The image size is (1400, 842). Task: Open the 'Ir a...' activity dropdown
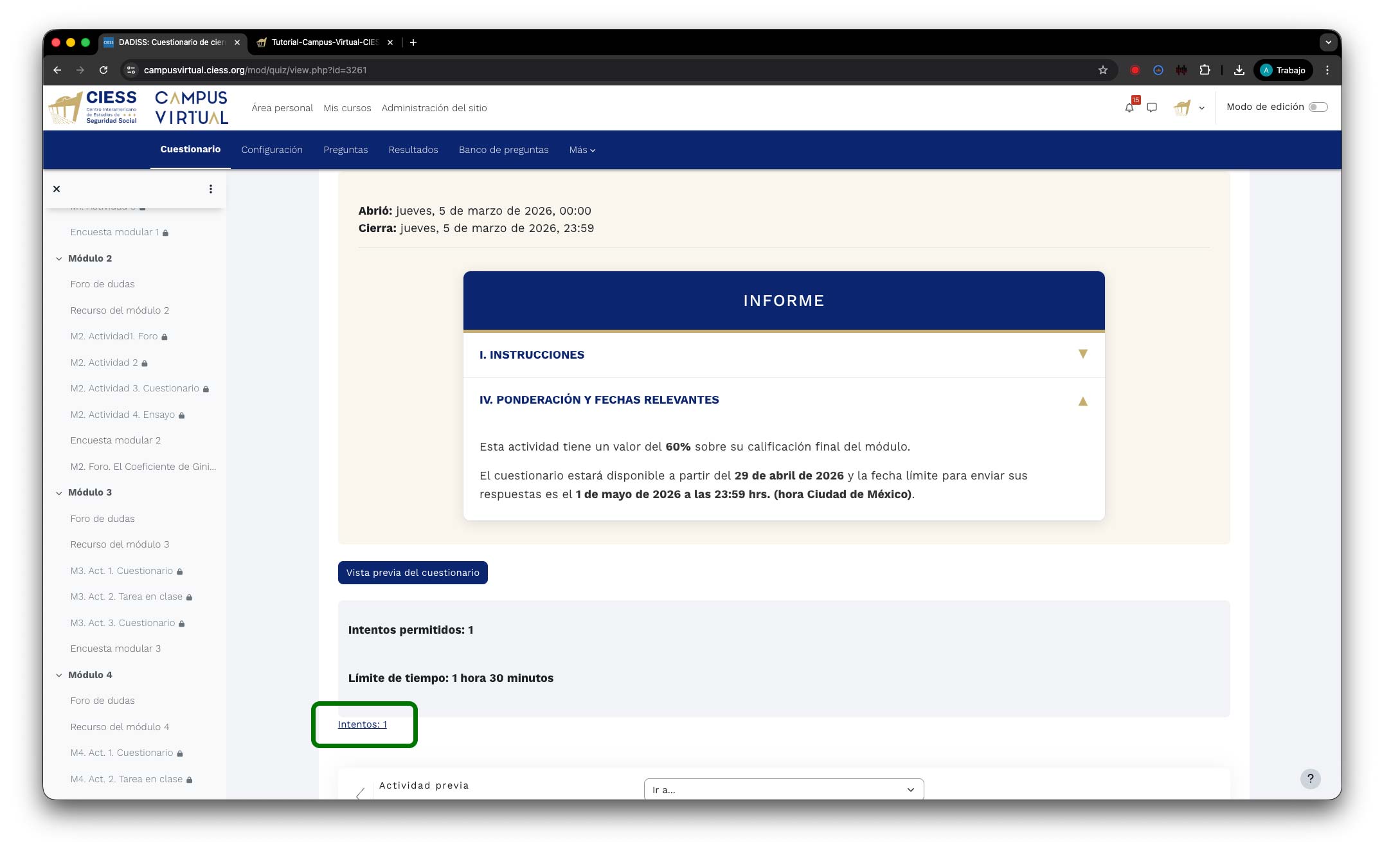[783, 789]
